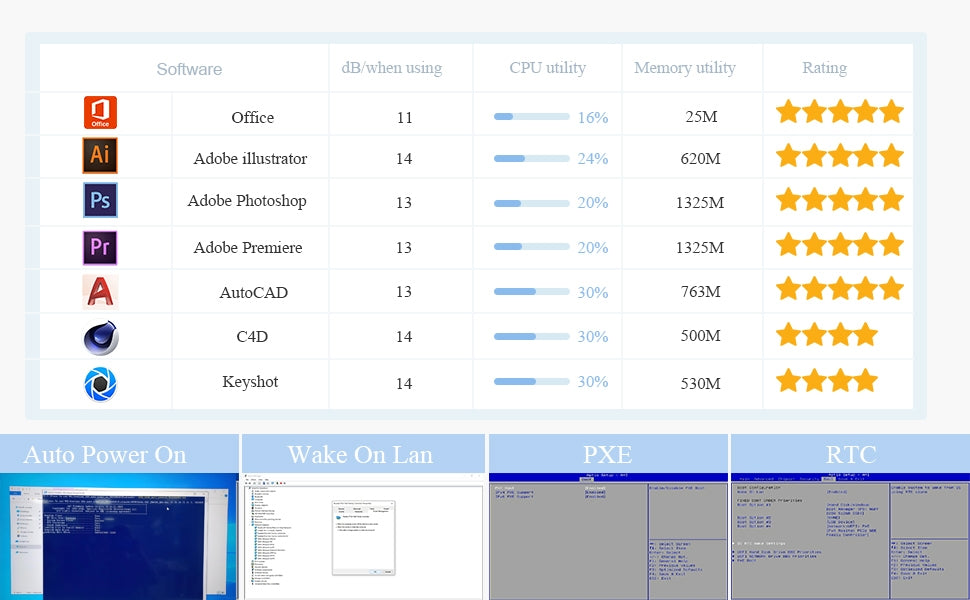970x600 pixels.
Task: Click the Adobe Photoshop Ps icon
Action: 100,200
